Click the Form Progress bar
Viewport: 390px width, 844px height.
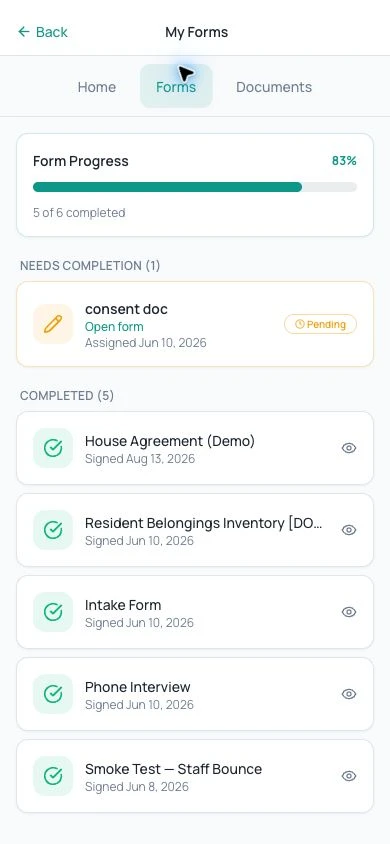(195, 187)
